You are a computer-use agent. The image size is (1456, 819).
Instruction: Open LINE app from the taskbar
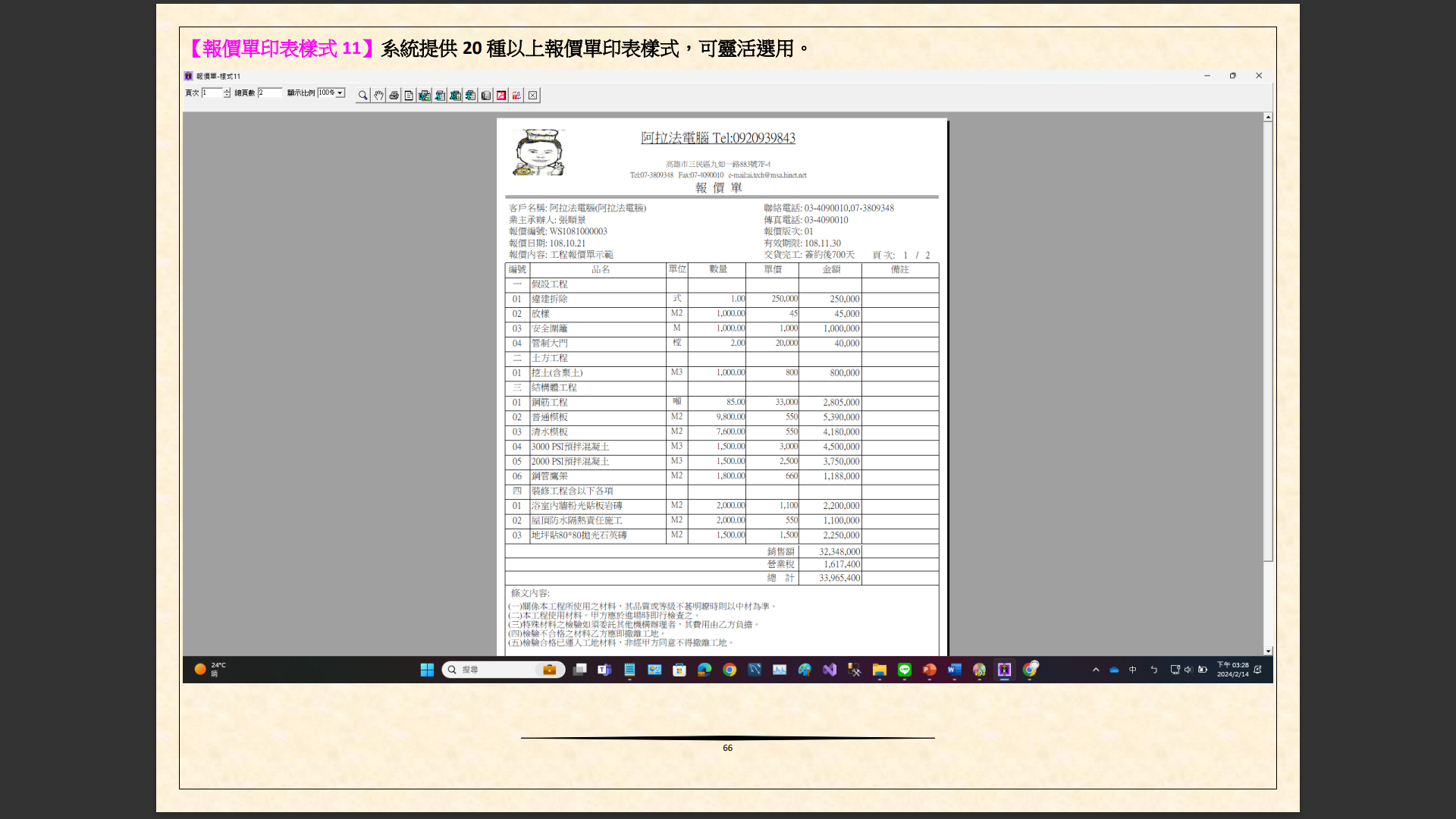coord(905,670)
